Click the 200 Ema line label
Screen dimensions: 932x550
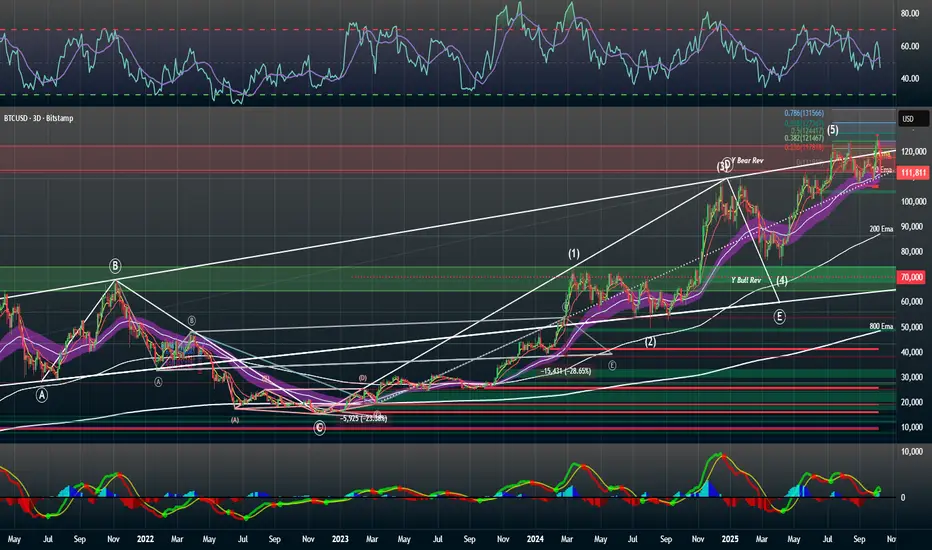[881, 229]
